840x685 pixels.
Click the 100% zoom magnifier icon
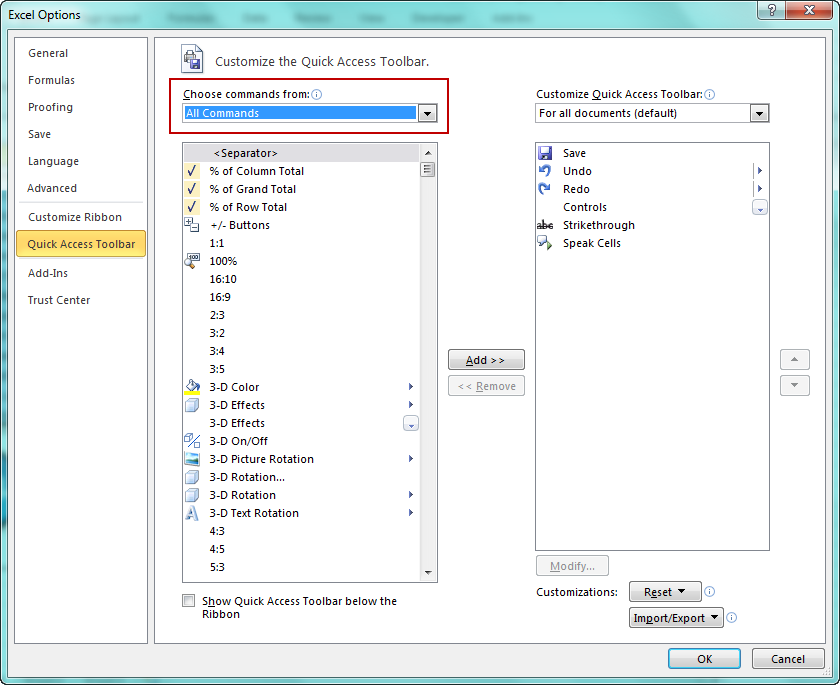192,261
